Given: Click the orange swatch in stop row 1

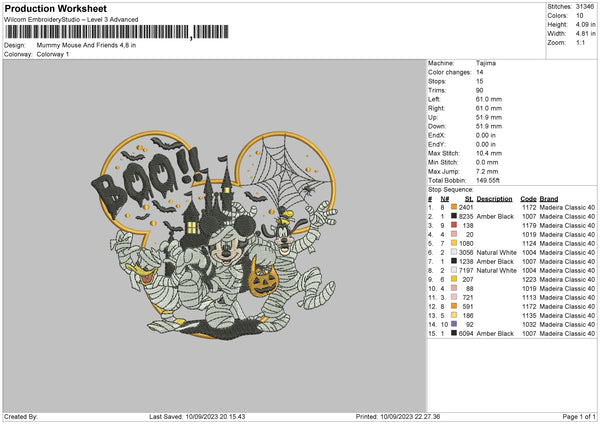Looking at the screenshot, I should click(454, 207).
